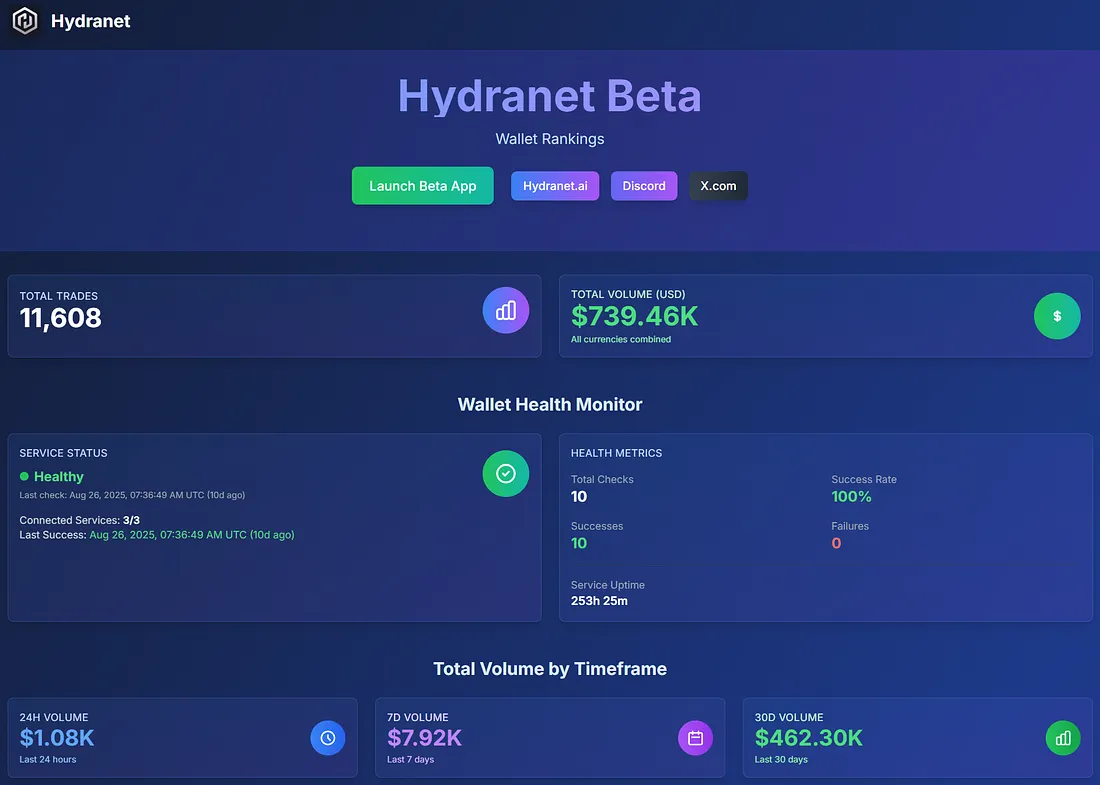The height and width of the screenshot is (785, 1100).
Task: Click the Hydranet brand name in header
Action: tap(90, 21)
